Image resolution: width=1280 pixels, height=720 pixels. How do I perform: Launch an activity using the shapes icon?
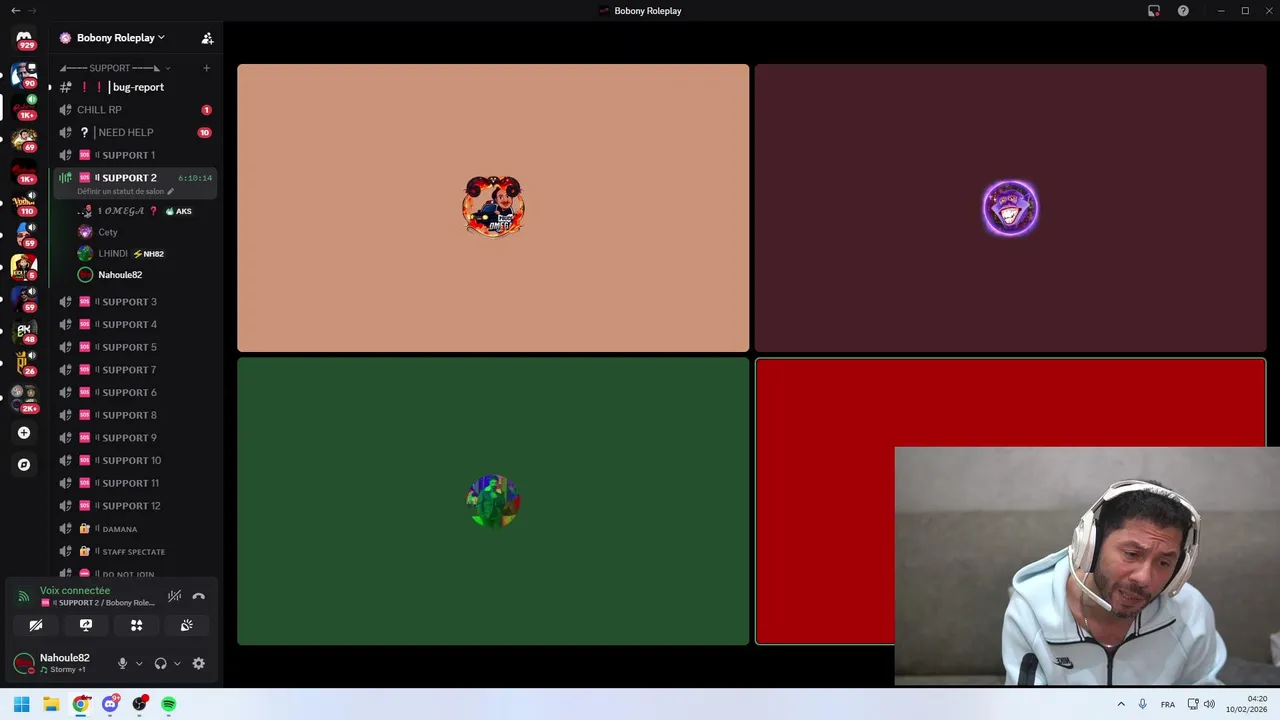coord(137,625)
